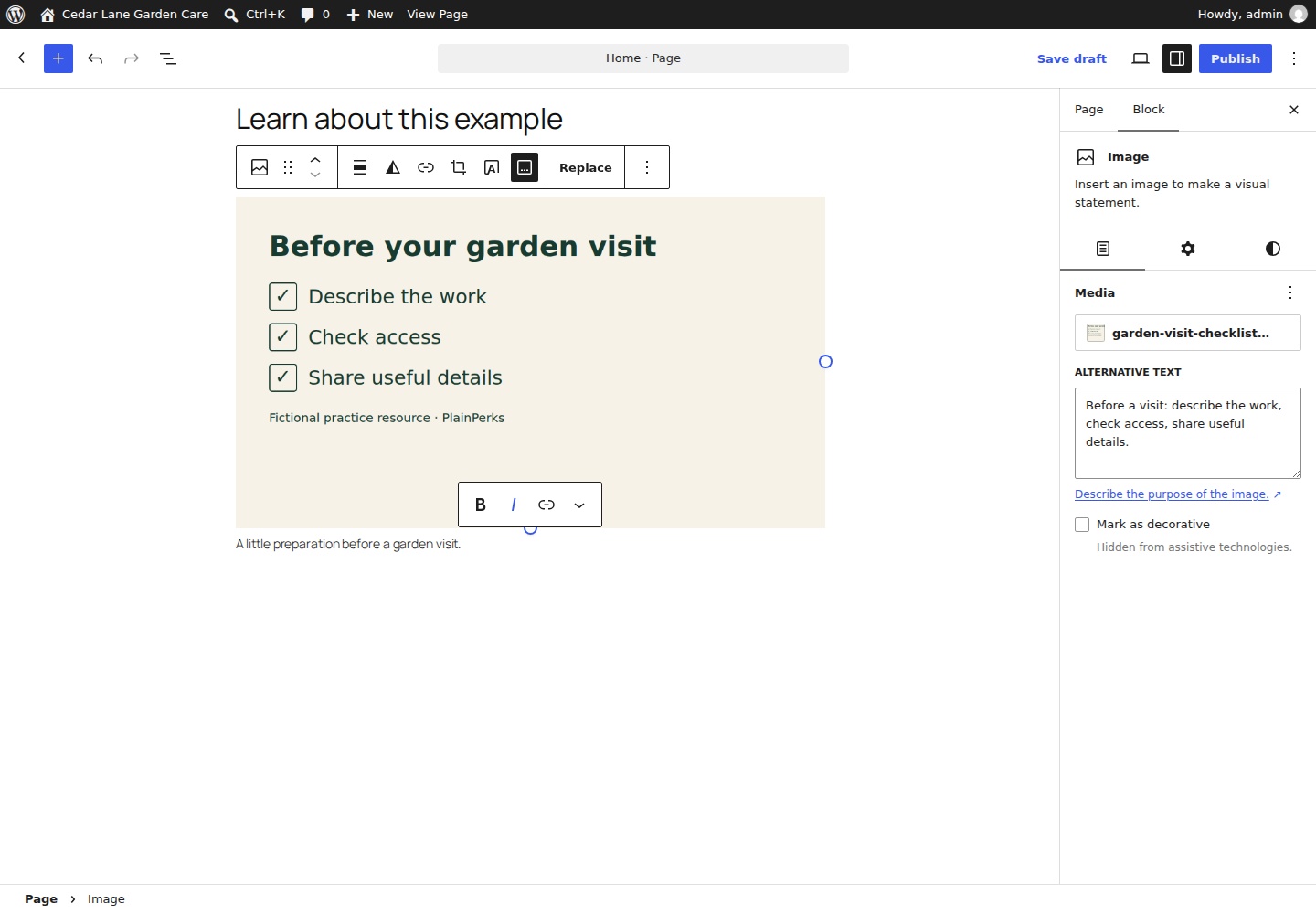1316x914 pixels.
Task: Toggle italic formatting in caption toolbar
Action: 514,505
